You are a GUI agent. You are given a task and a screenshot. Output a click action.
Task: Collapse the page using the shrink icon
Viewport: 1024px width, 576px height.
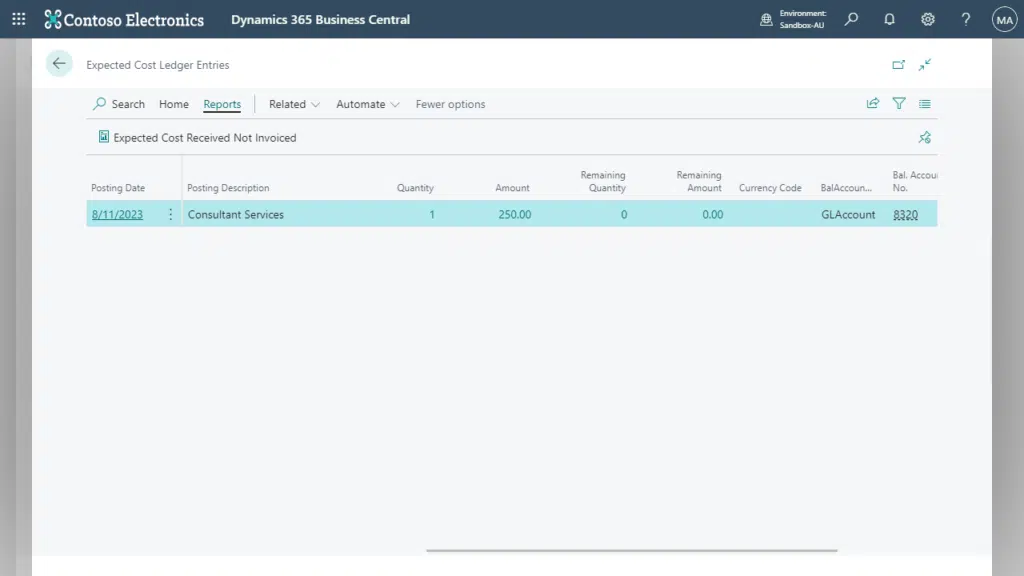[x=925, y=65]
